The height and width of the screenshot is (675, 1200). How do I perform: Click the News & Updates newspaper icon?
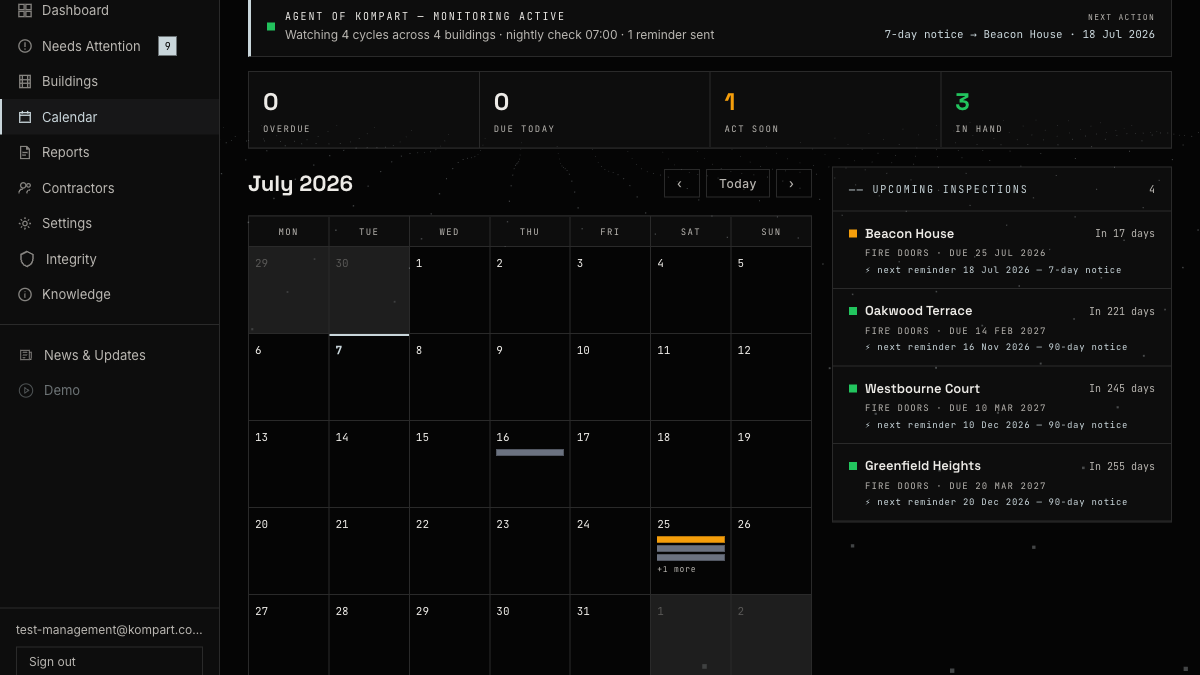(x=26, y=355)
